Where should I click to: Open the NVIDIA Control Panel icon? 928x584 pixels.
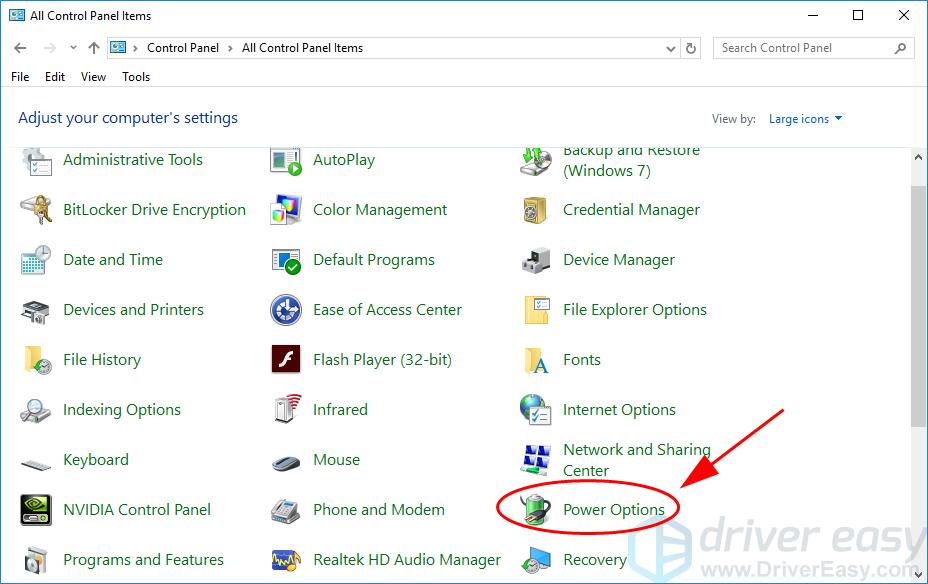point(36,509)
